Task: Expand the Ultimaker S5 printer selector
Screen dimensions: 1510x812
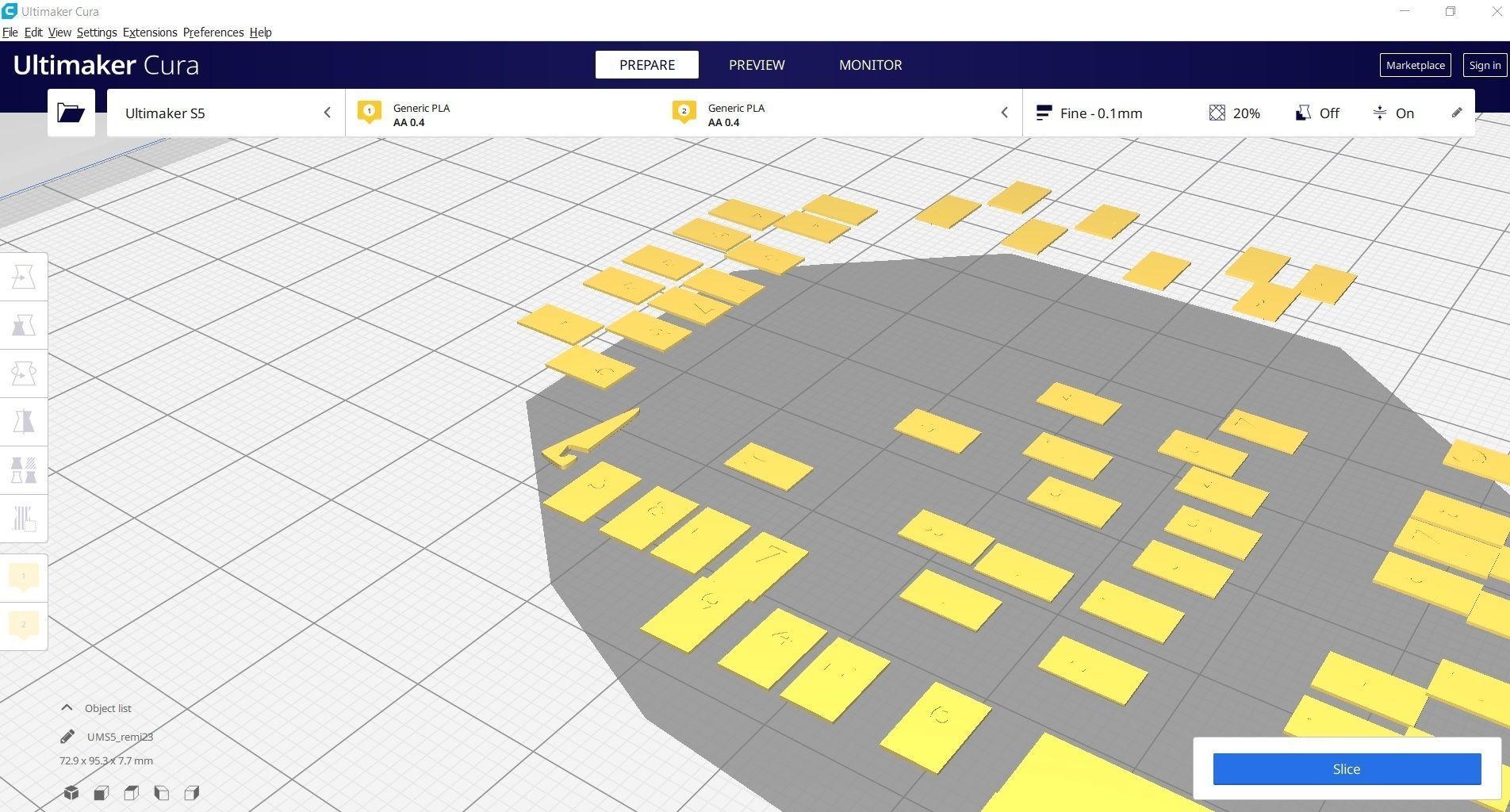Action: tap(226, 113)
